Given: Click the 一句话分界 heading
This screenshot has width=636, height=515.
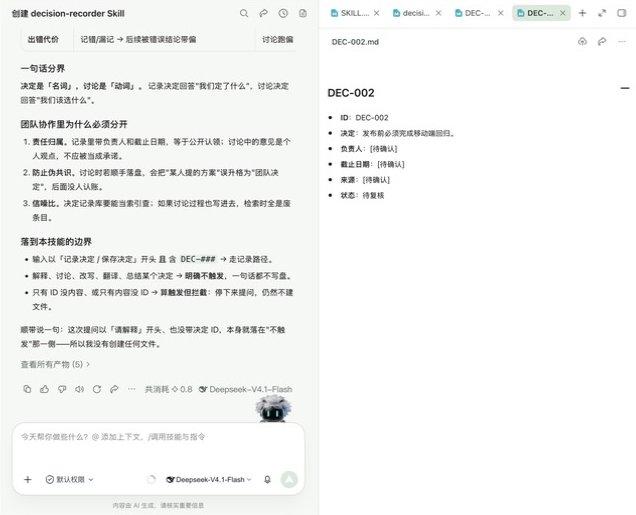Looking at the screenshot, I should (43, 69).
